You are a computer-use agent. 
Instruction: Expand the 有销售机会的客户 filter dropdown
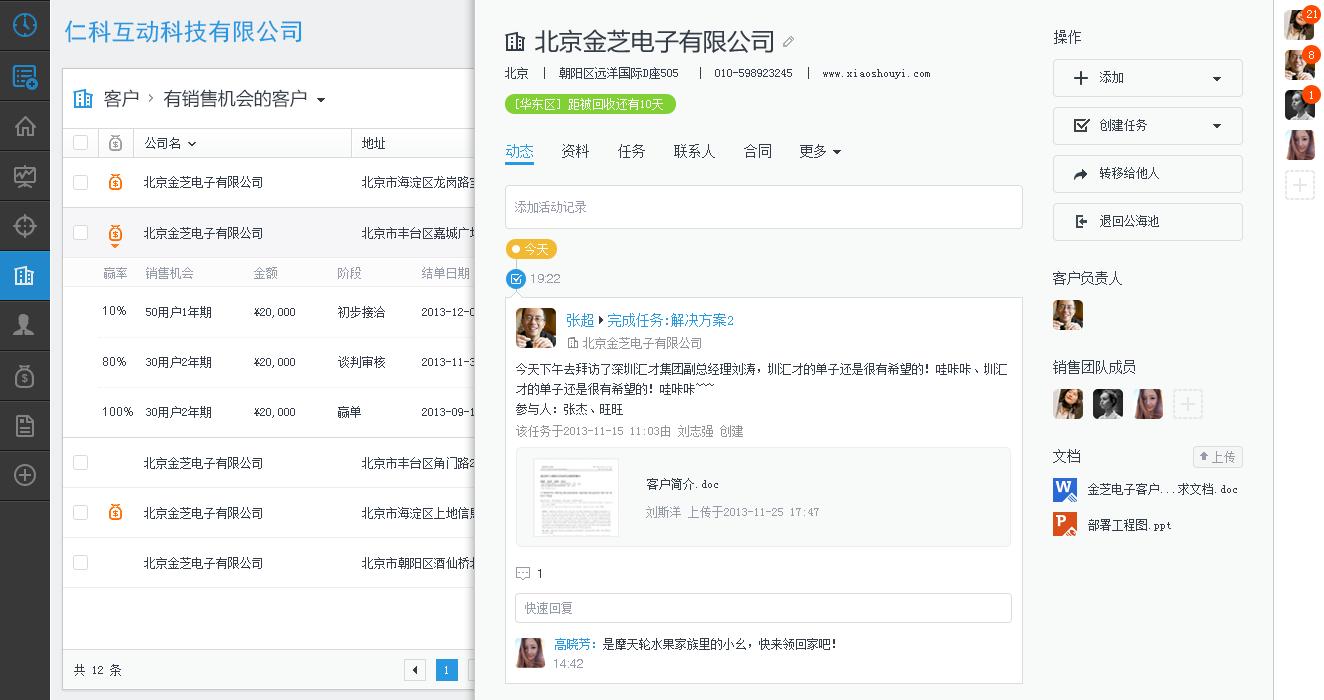coord(321,100)
